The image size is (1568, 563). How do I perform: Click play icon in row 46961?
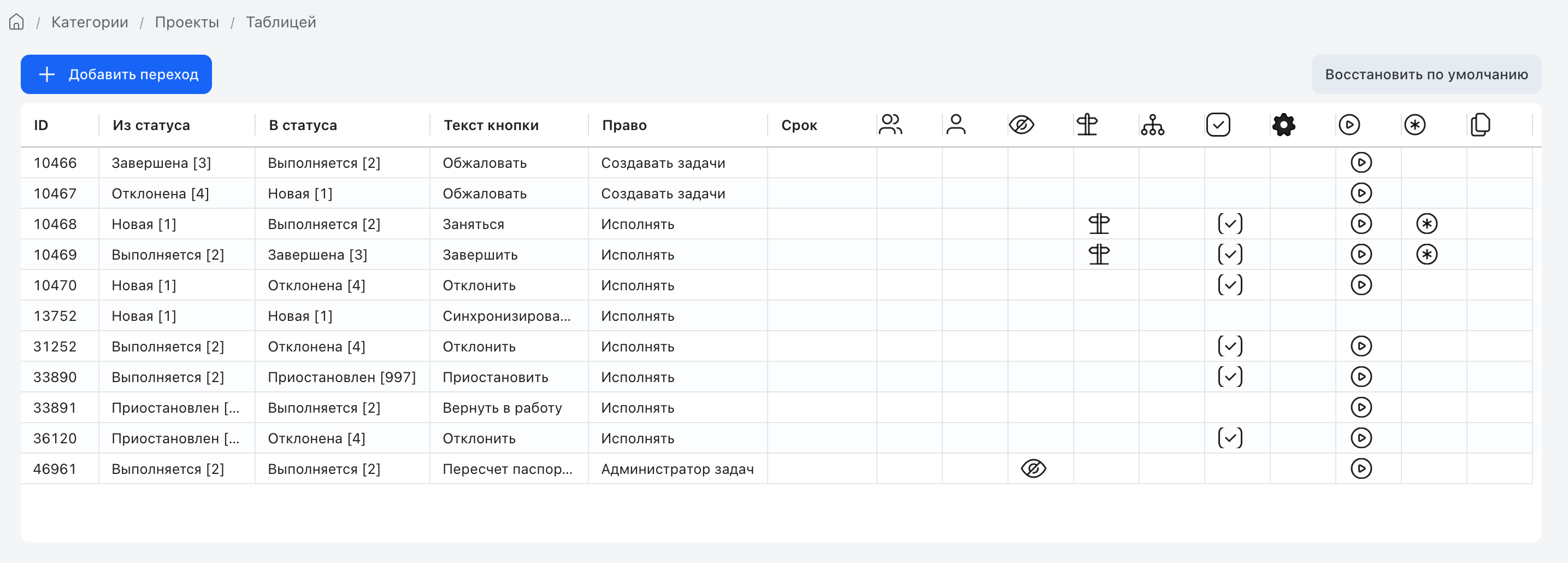(1361, 468)
